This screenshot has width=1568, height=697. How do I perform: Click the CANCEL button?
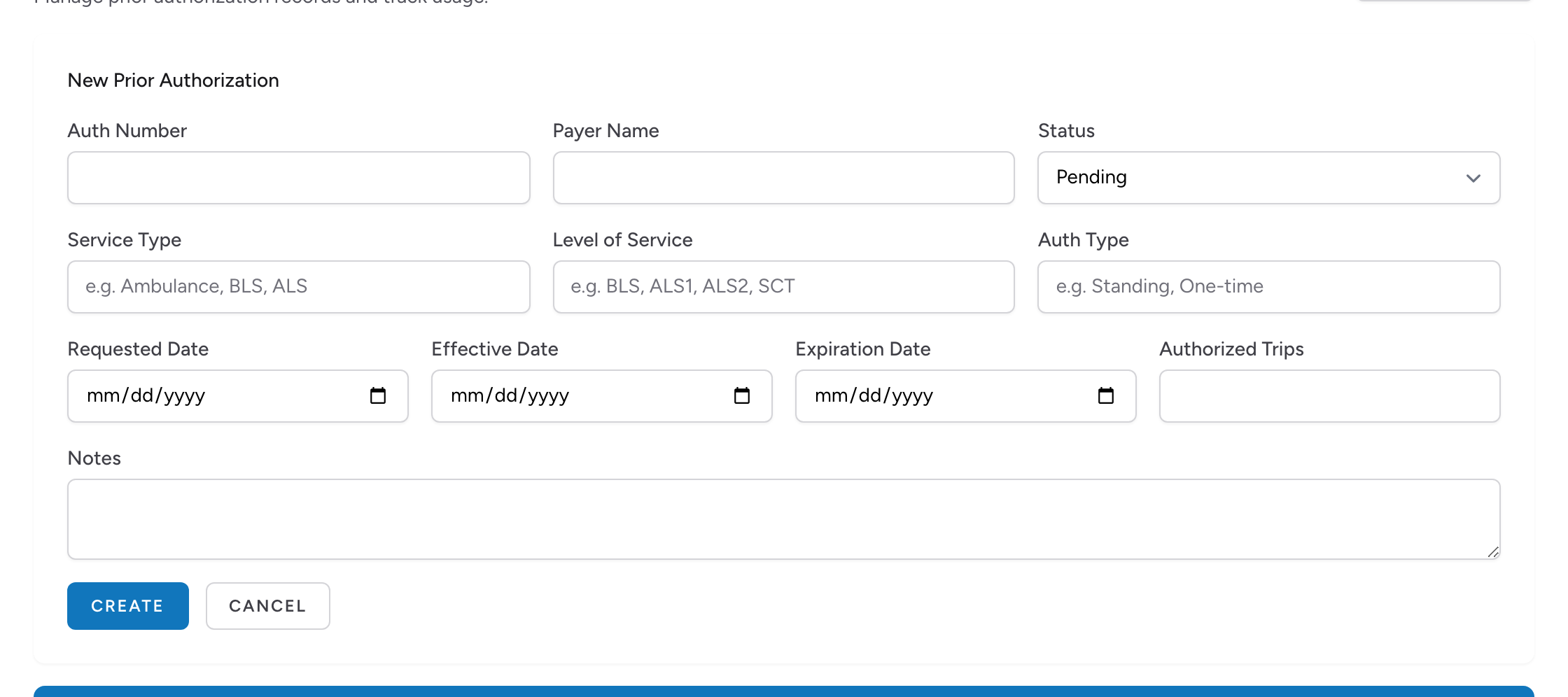pos(268,606)
